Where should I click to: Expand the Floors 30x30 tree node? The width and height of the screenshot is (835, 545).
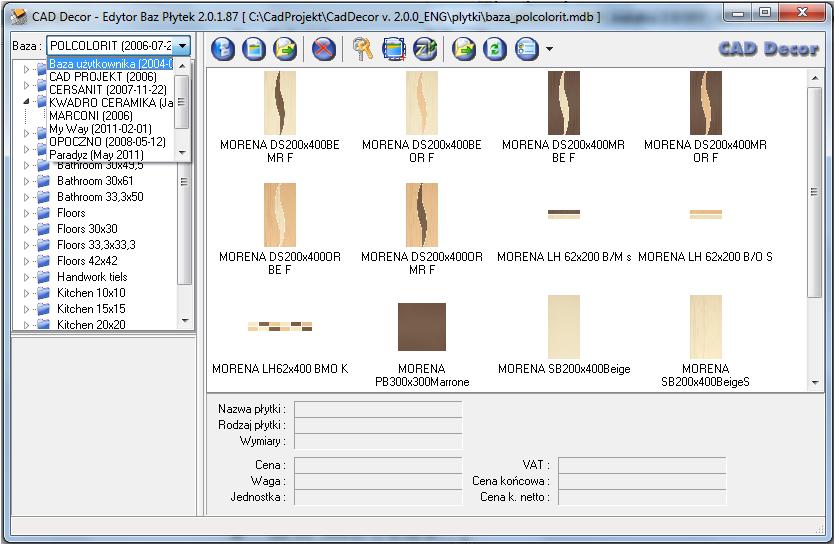point(26,229)
